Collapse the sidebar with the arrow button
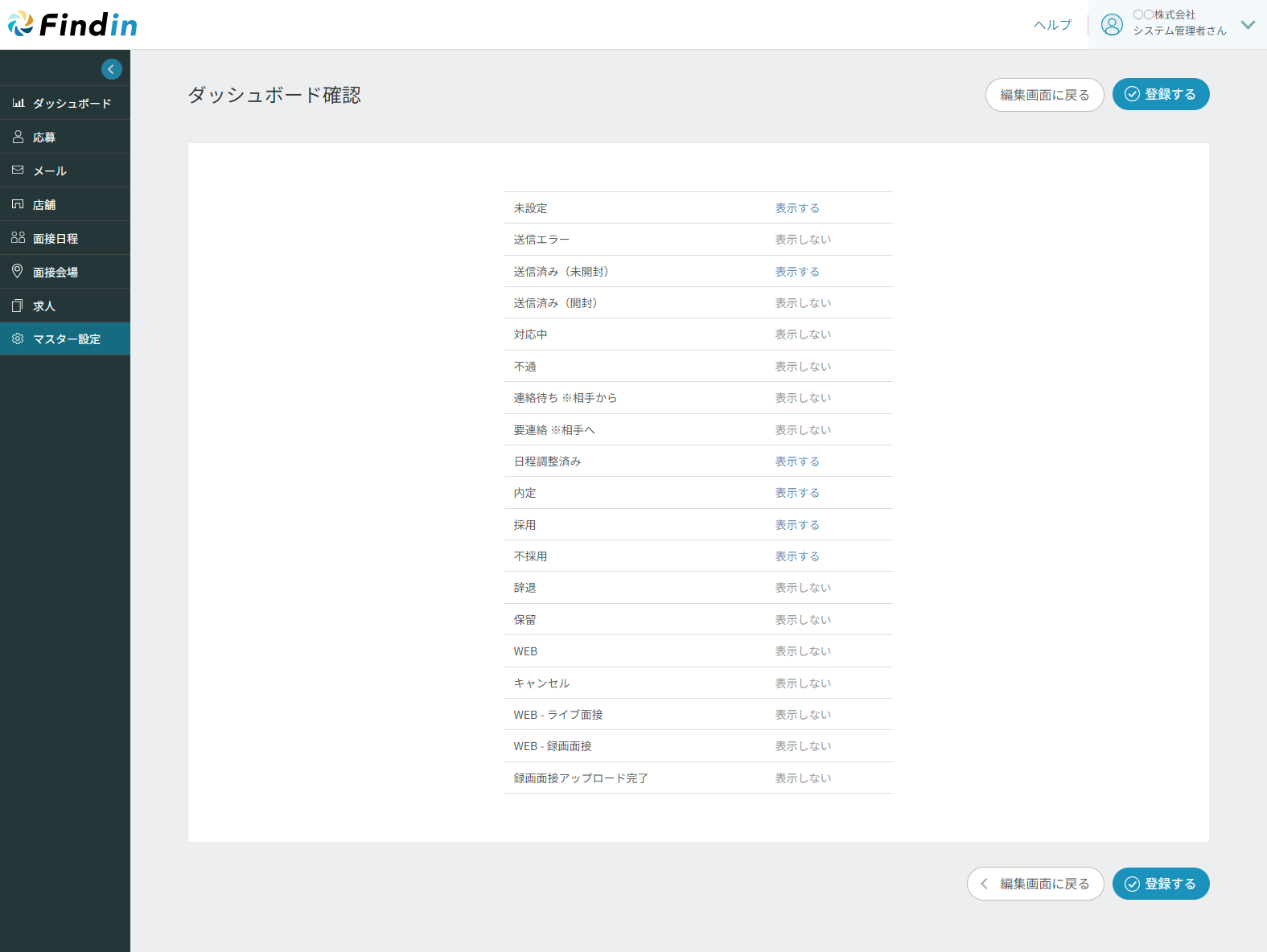 [x=112, y=69]
